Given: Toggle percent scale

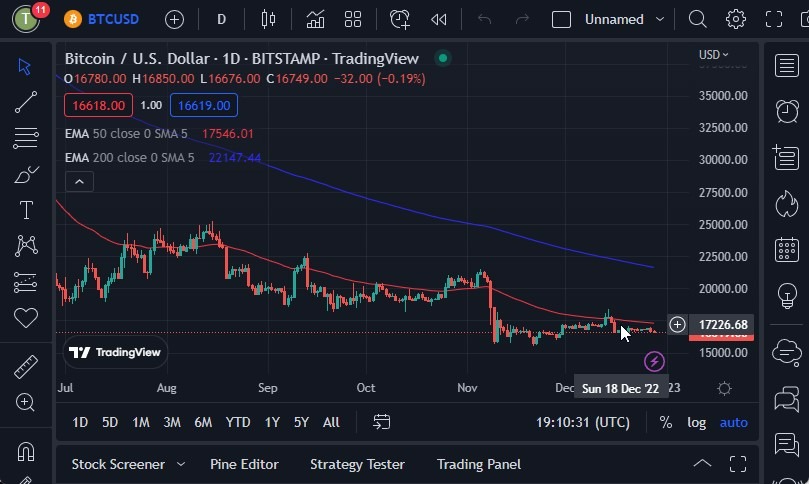Looking at the screenshot, I should (x=666, y=423).
